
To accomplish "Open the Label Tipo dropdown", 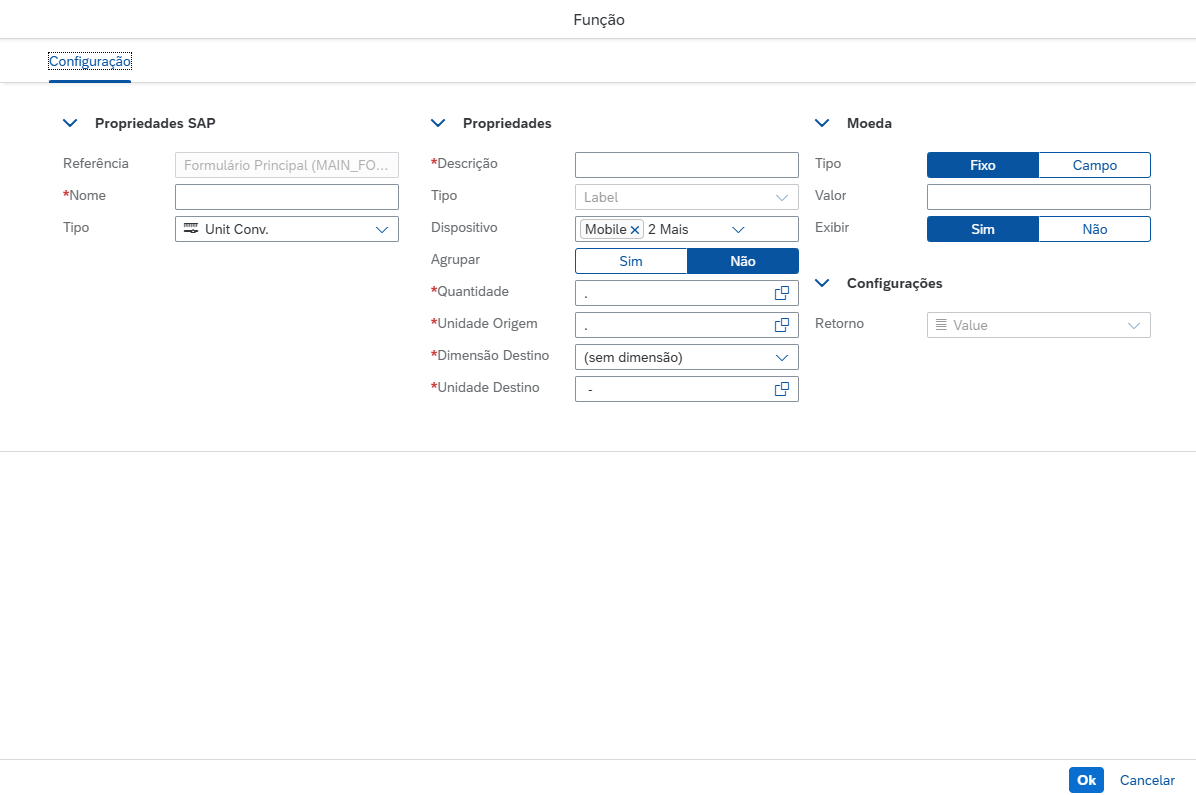I will coord(782,197).
